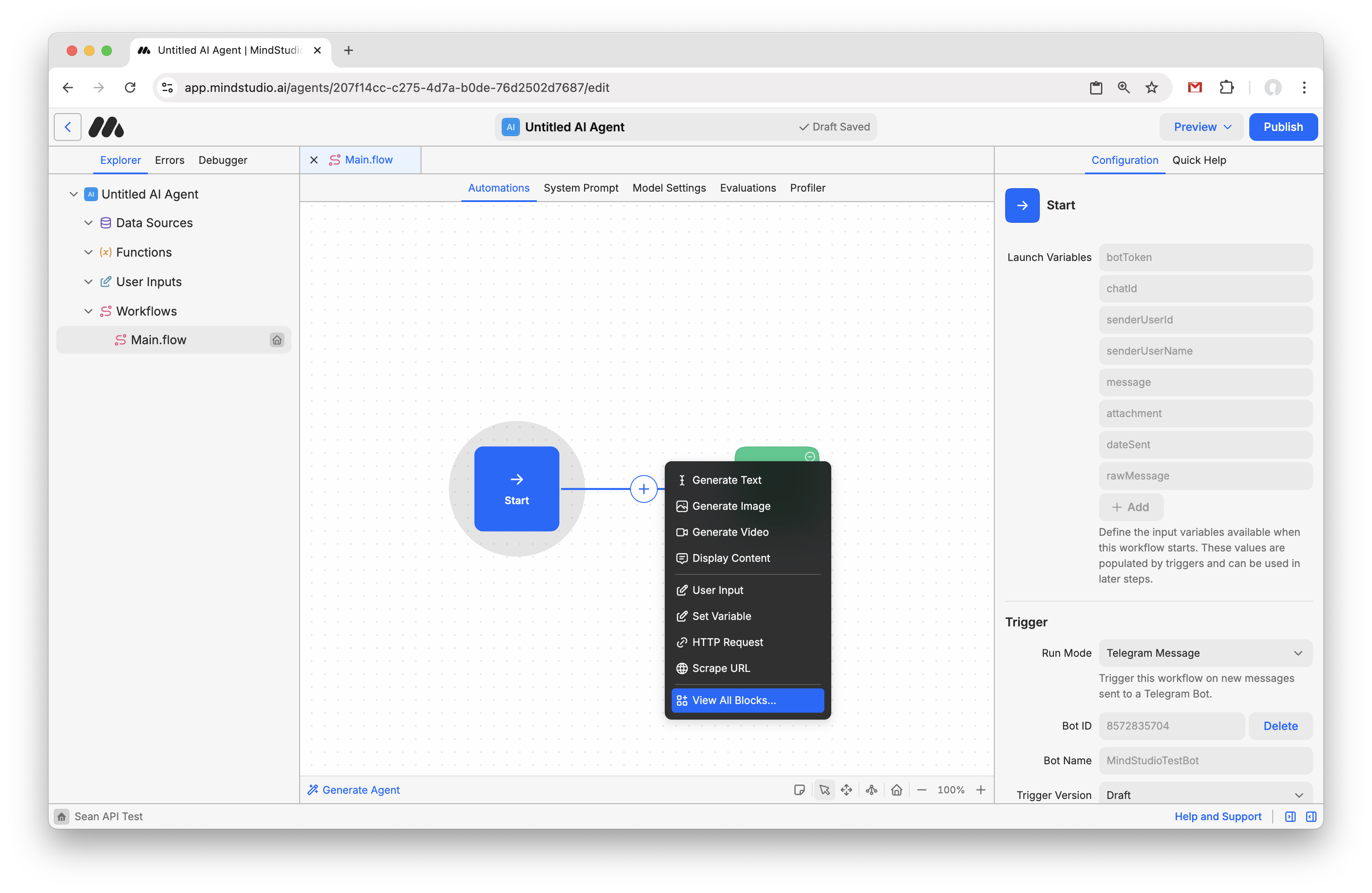Click the MindStudio logo in the top left
This screenshot has width=1372, height=893.
click(106, 127)
